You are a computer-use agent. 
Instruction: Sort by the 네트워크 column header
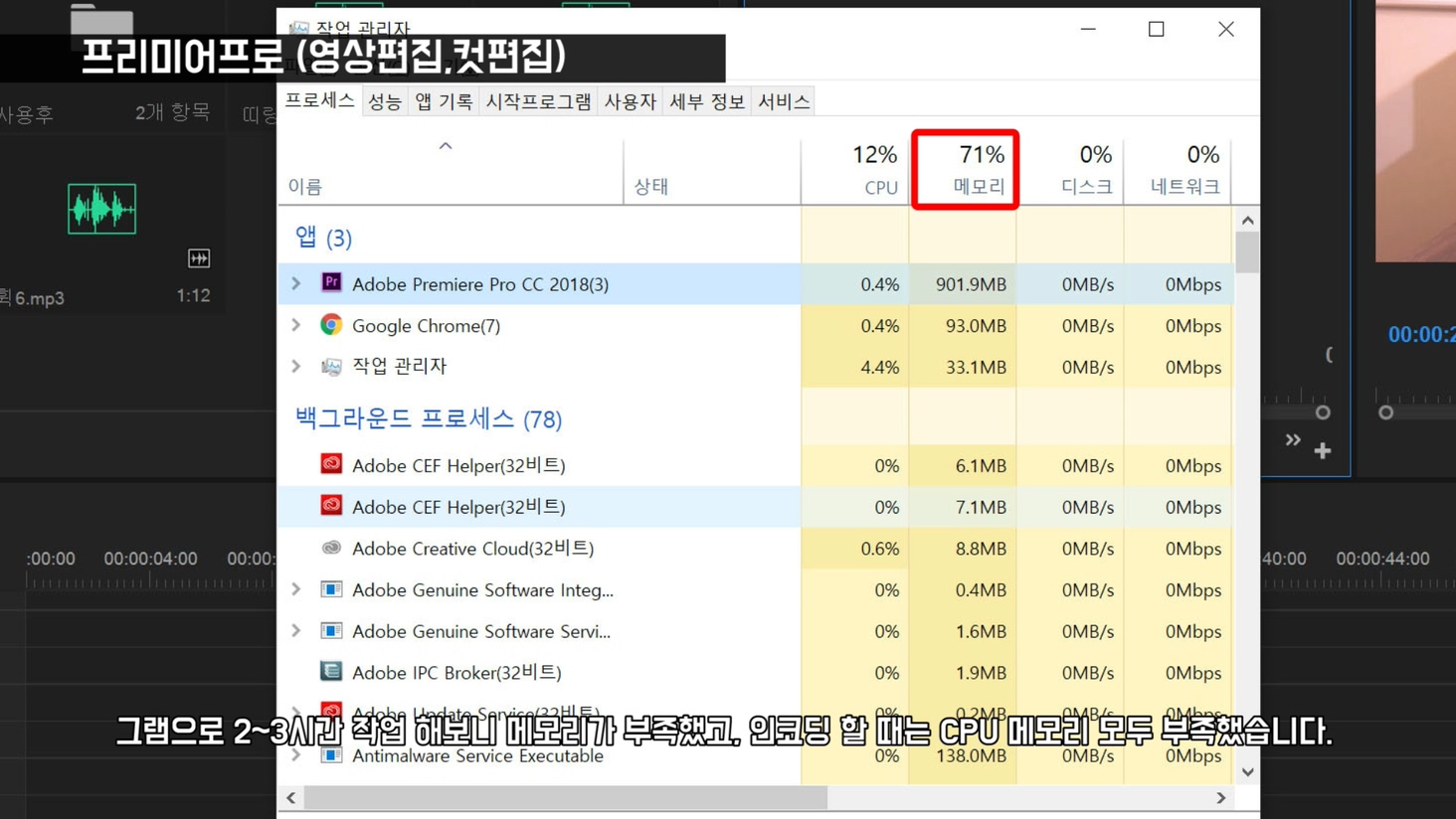(x=1178, y=170)
